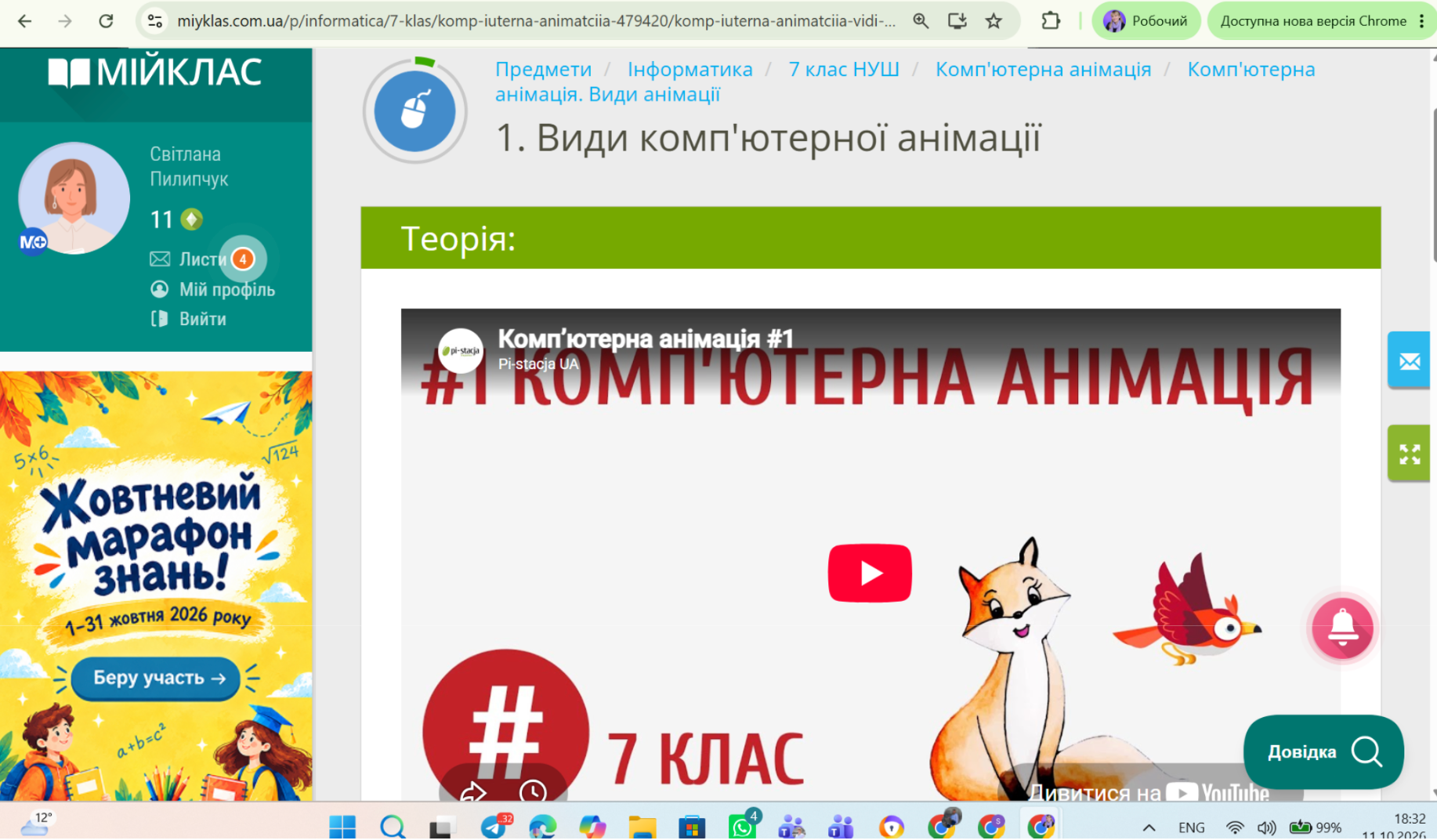Image resolution: width=1437 pixels, height=840 pixels.
Task: Click the install app icon in address bar
Action: pyautogui.click(x=957, y=21)
